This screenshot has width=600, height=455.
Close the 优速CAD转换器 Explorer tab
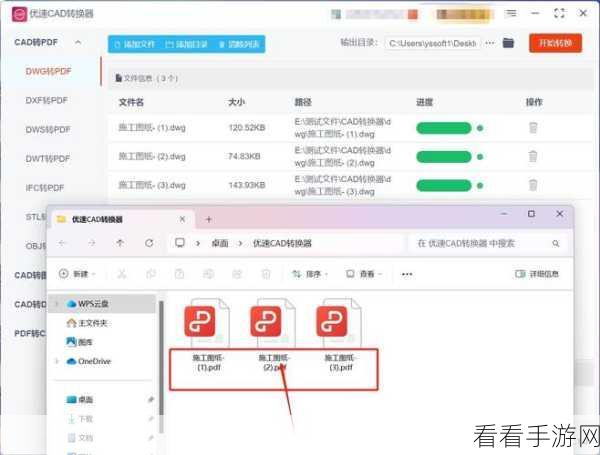coord(183,219)
